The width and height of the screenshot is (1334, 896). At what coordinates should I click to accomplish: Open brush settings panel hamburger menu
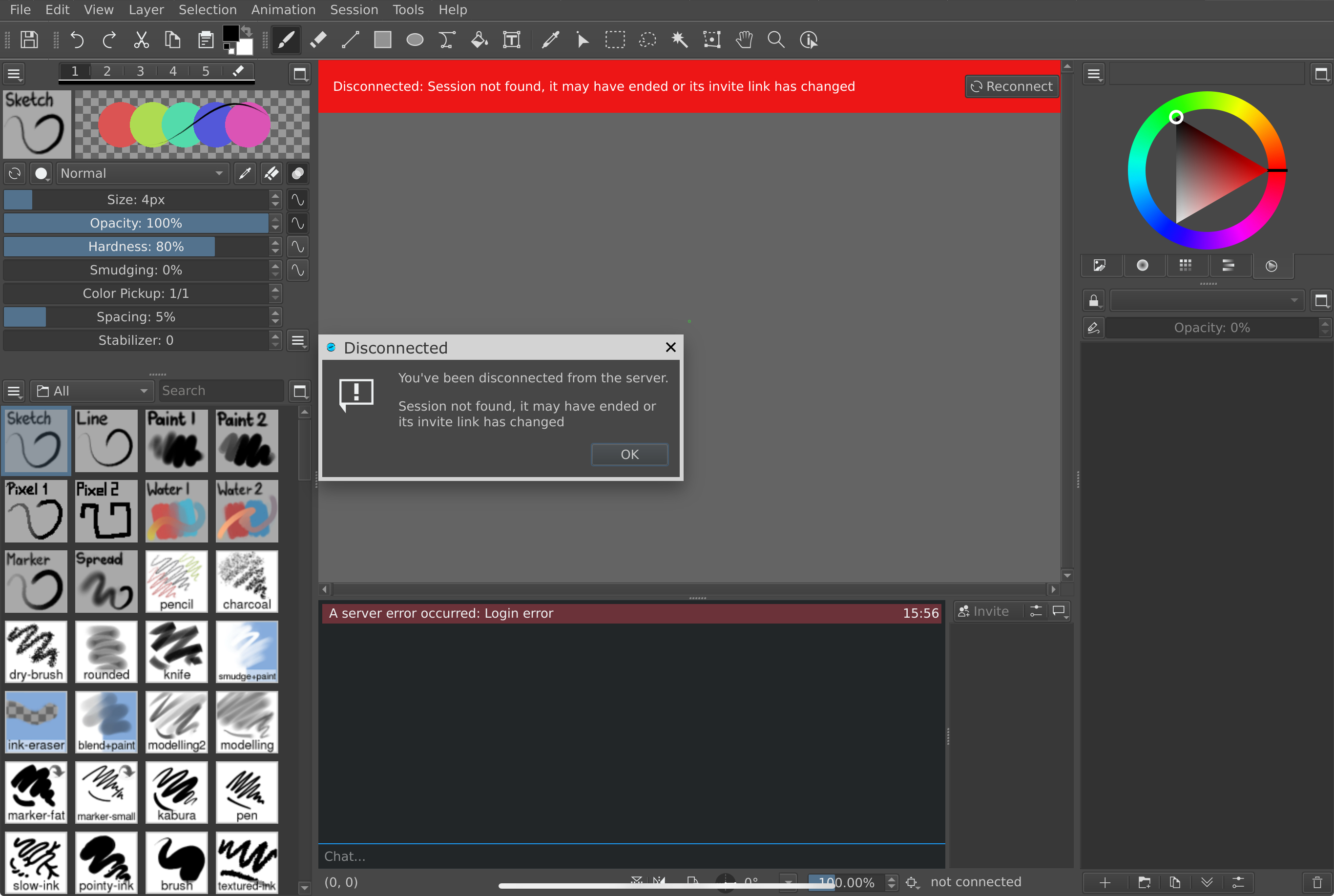pyautogui.click(x=14, y=74)
